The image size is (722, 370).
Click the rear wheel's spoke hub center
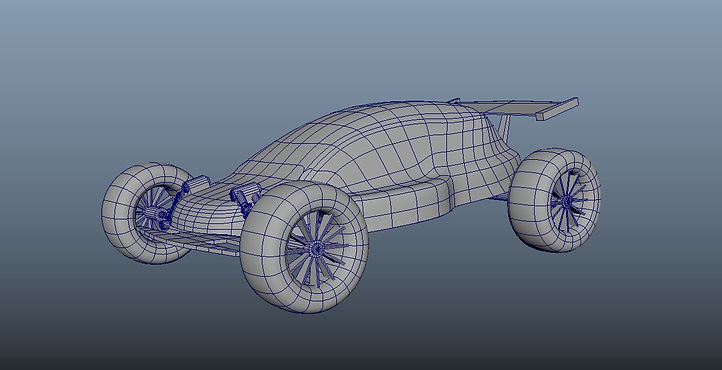tap(566, 201)
